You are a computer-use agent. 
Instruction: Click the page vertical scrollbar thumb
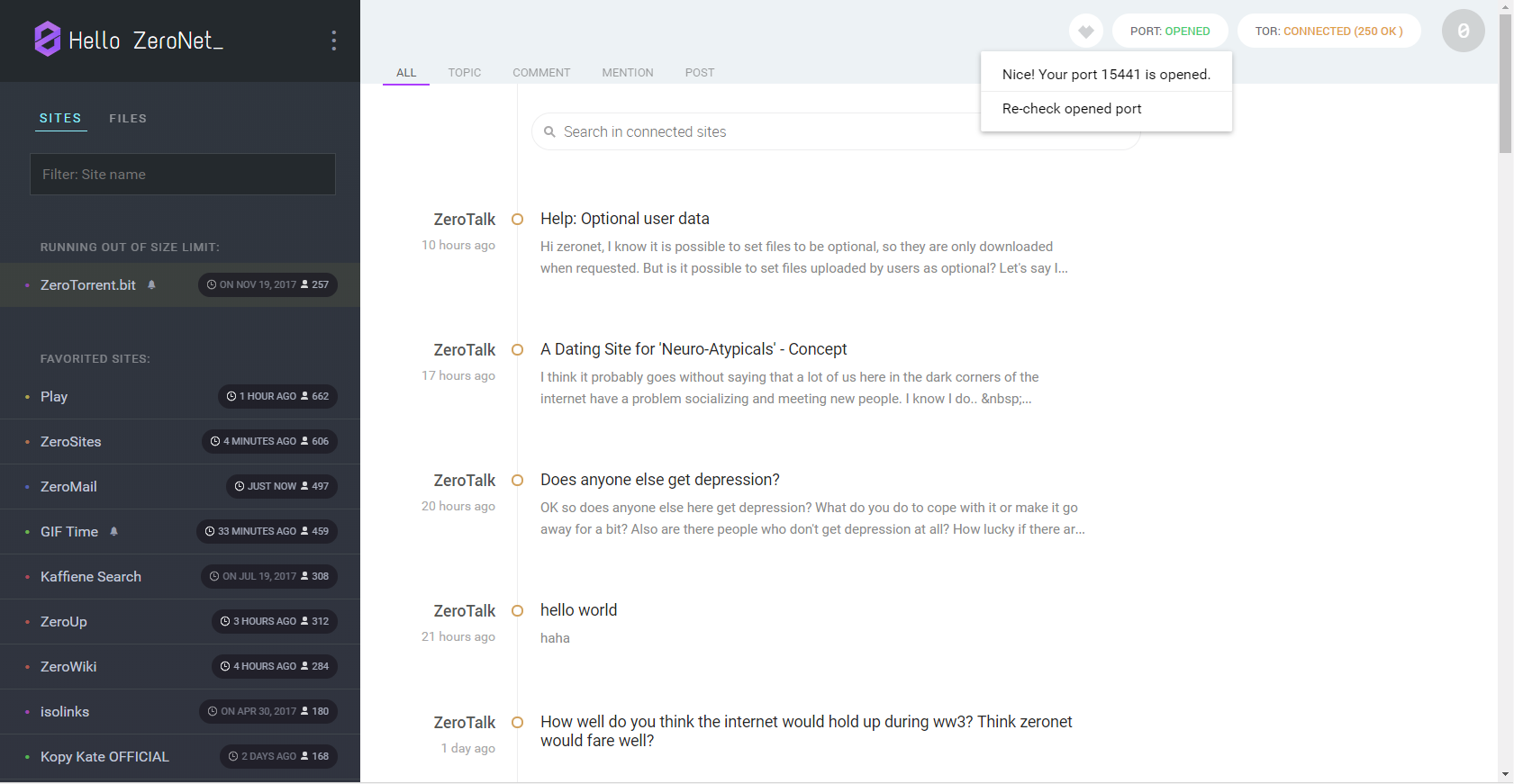[x=1506, y=84]
